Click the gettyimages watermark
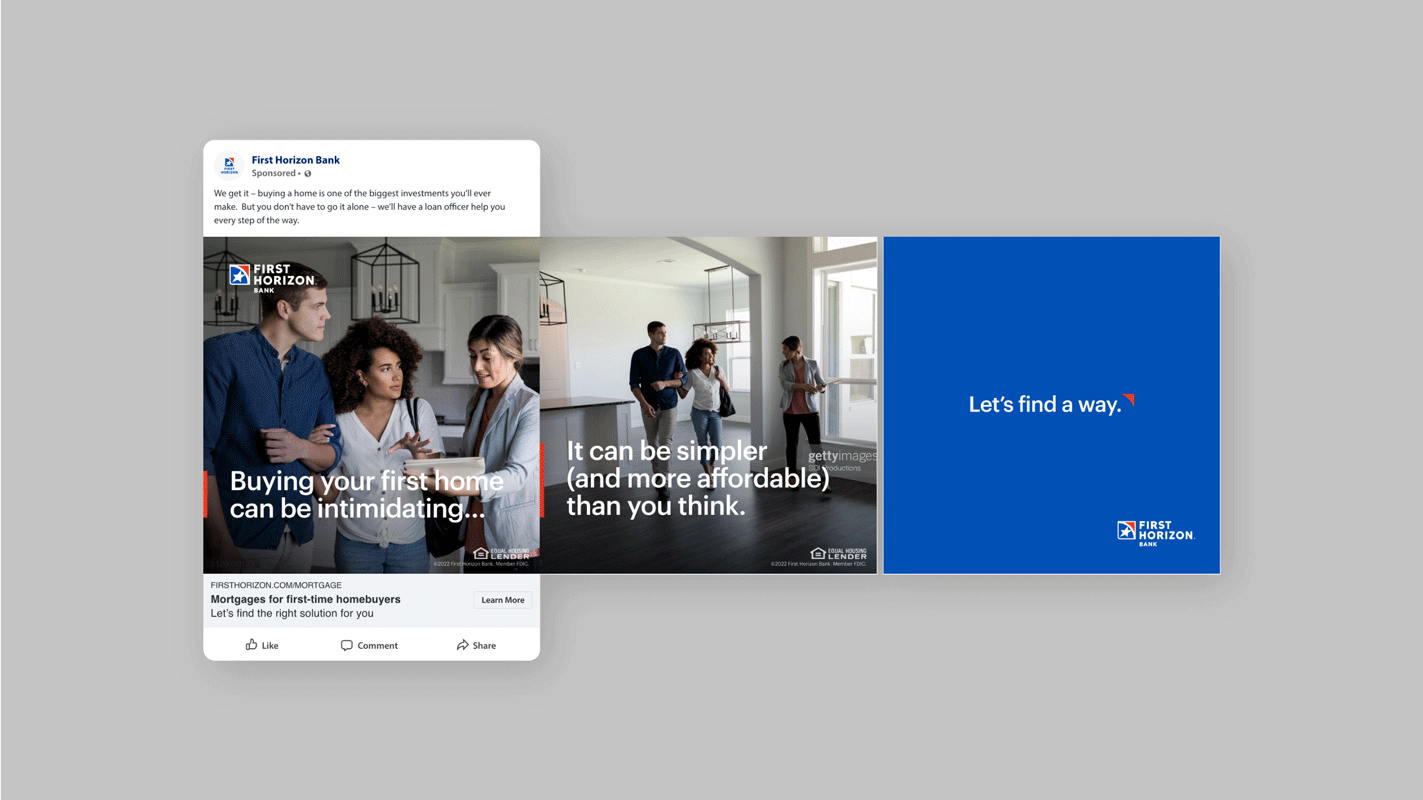The height and width of the screenshot is (800, 1423). pyautogui.click(x=842, y=455)
